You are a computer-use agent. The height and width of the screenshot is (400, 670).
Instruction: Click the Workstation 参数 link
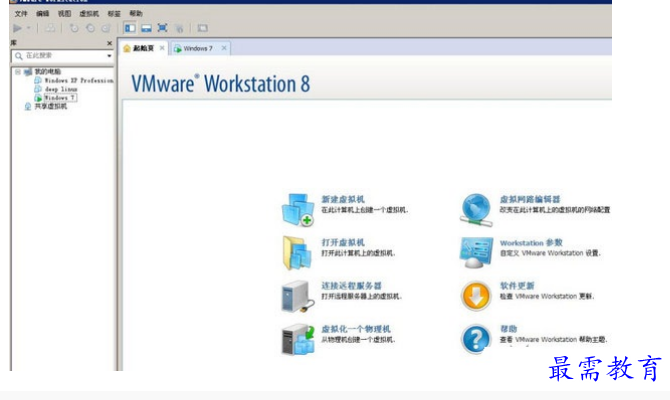(531, 243)
